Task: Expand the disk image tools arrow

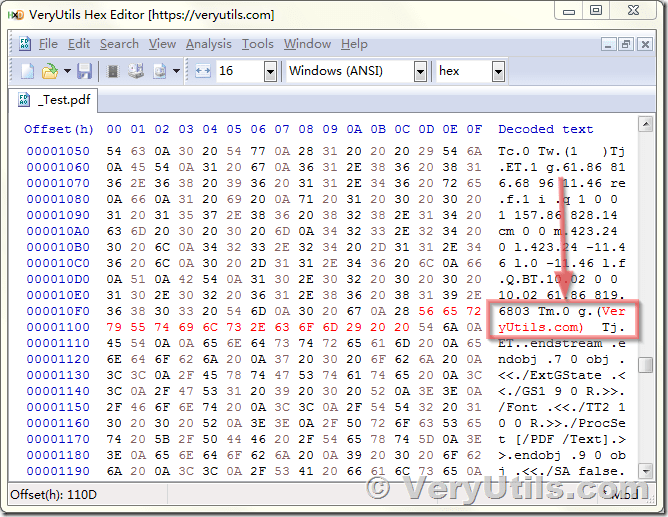Action: pyautogui.click(x=176, y=71)
